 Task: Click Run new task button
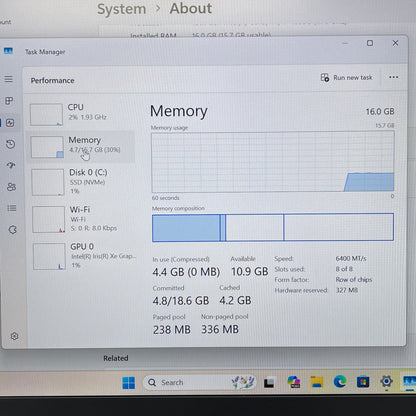coord(346,78)
